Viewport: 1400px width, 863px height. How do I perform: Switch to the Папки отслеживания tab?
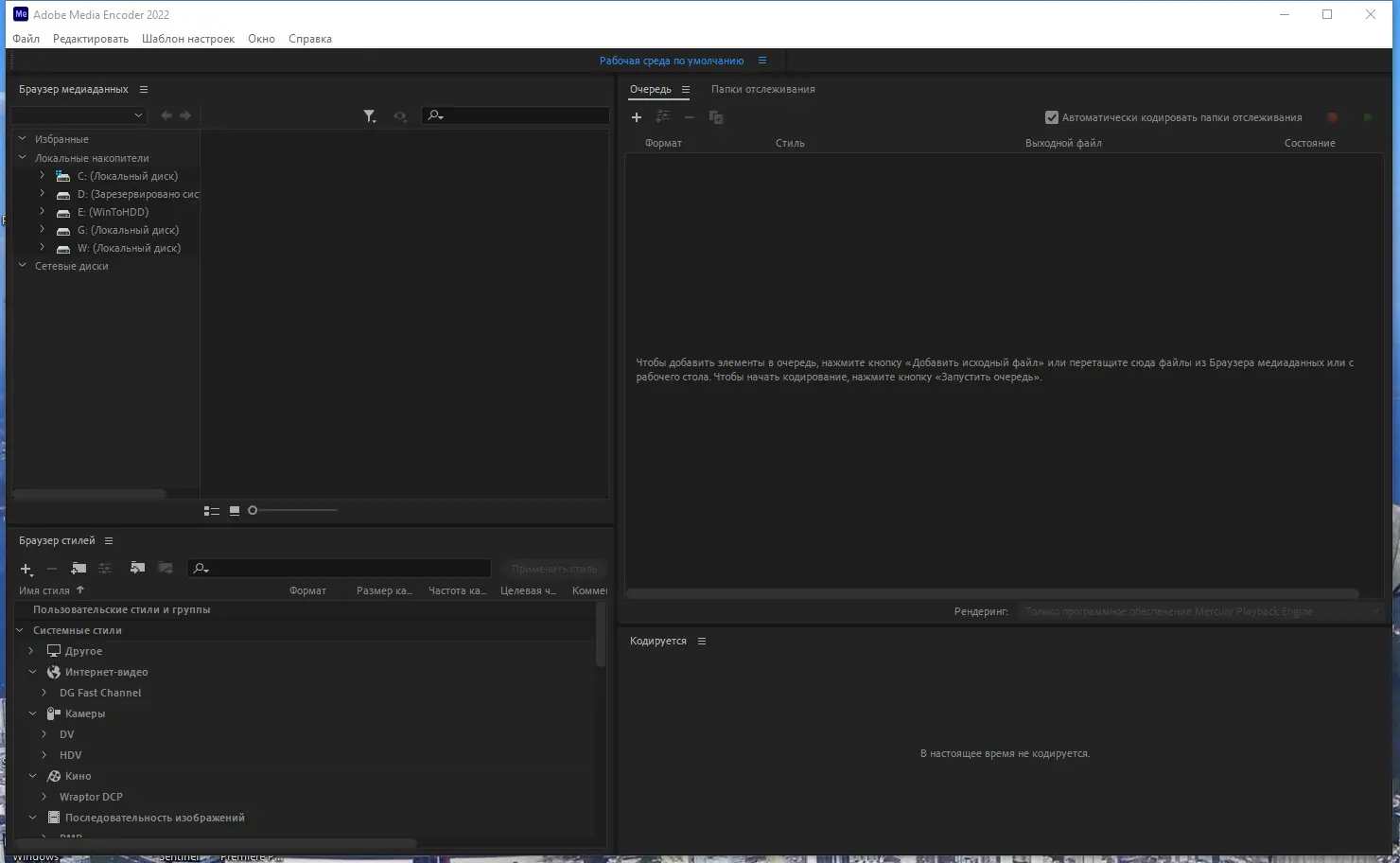[x=762, y=89]
